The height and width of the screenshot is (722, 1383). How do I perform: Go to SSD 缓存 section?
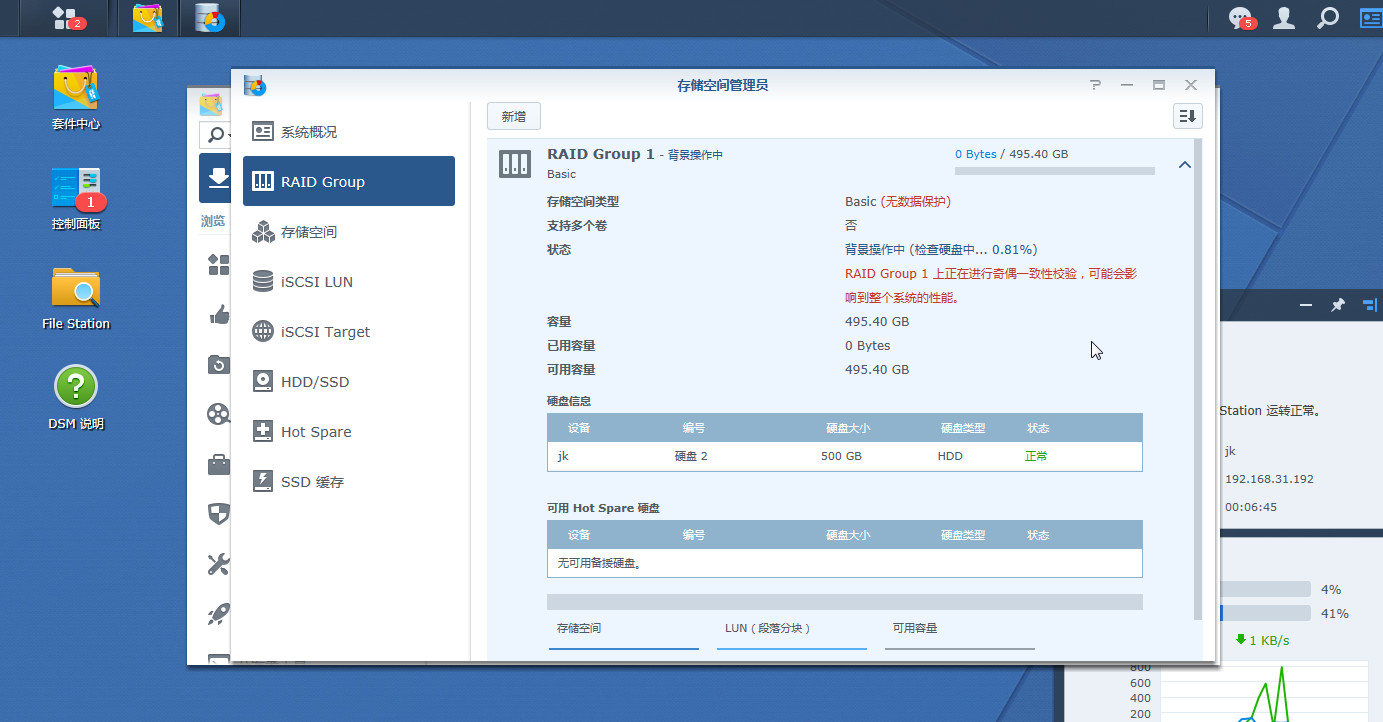(x=349, y=482)
